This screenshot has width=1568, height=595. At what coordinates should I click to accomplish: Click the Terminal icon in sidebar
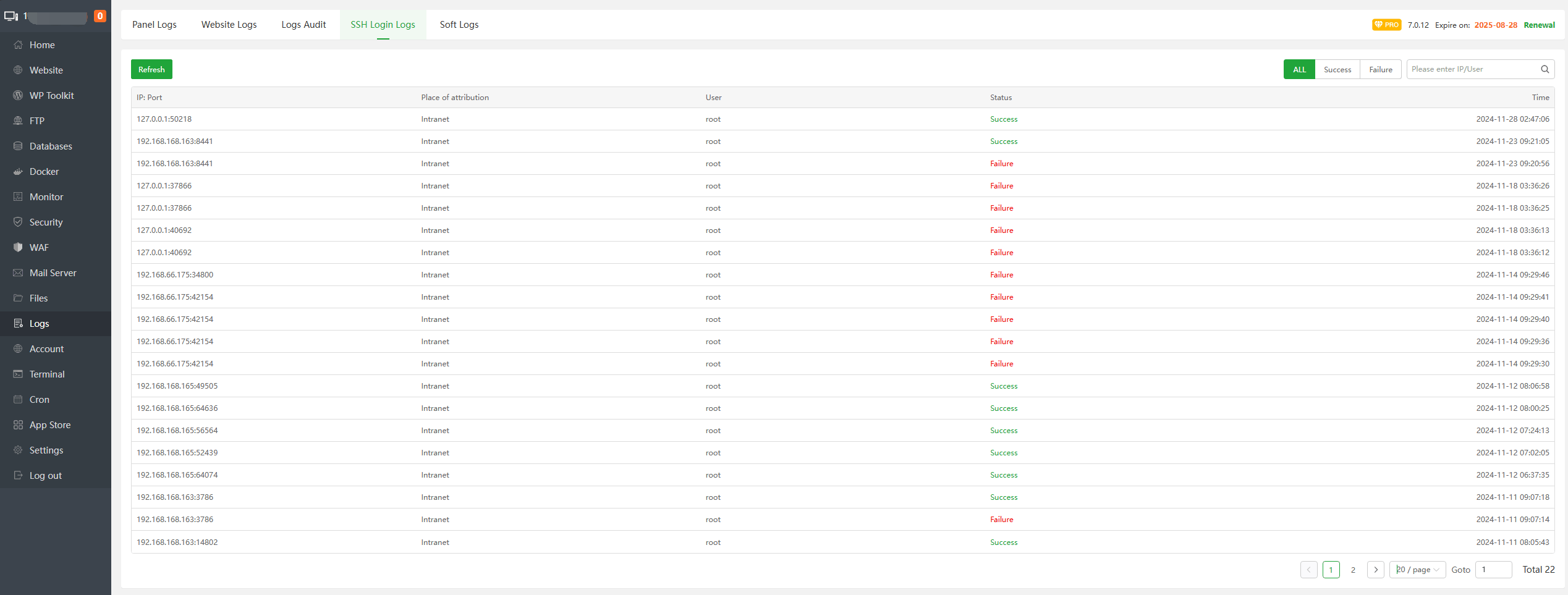pyautogui.click(x=18, y=374)
